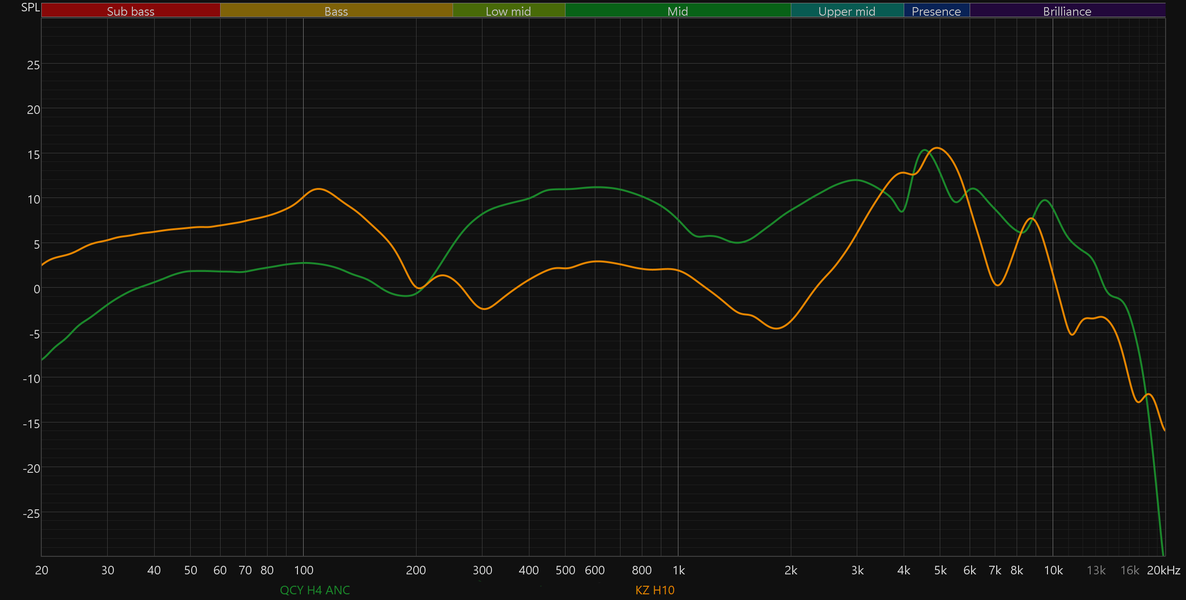Screen dimensions: 1186x600
Task: Select the Brilliance band header
Action: (1067, 11)
